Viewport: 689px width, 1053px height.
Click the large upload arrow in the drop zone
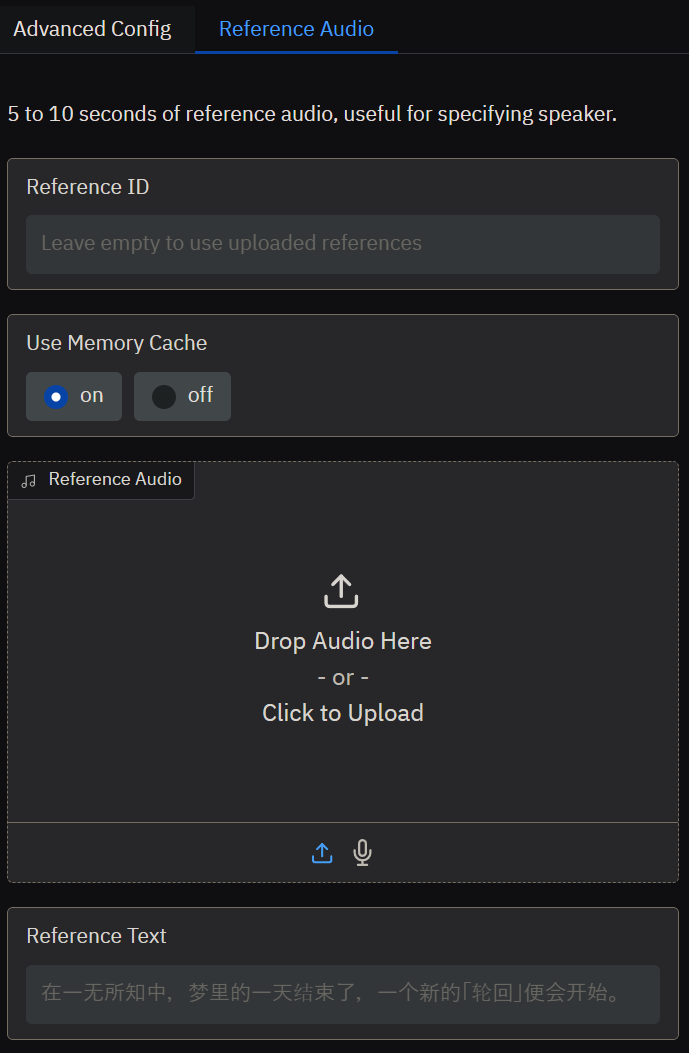(x=341, y=591)
